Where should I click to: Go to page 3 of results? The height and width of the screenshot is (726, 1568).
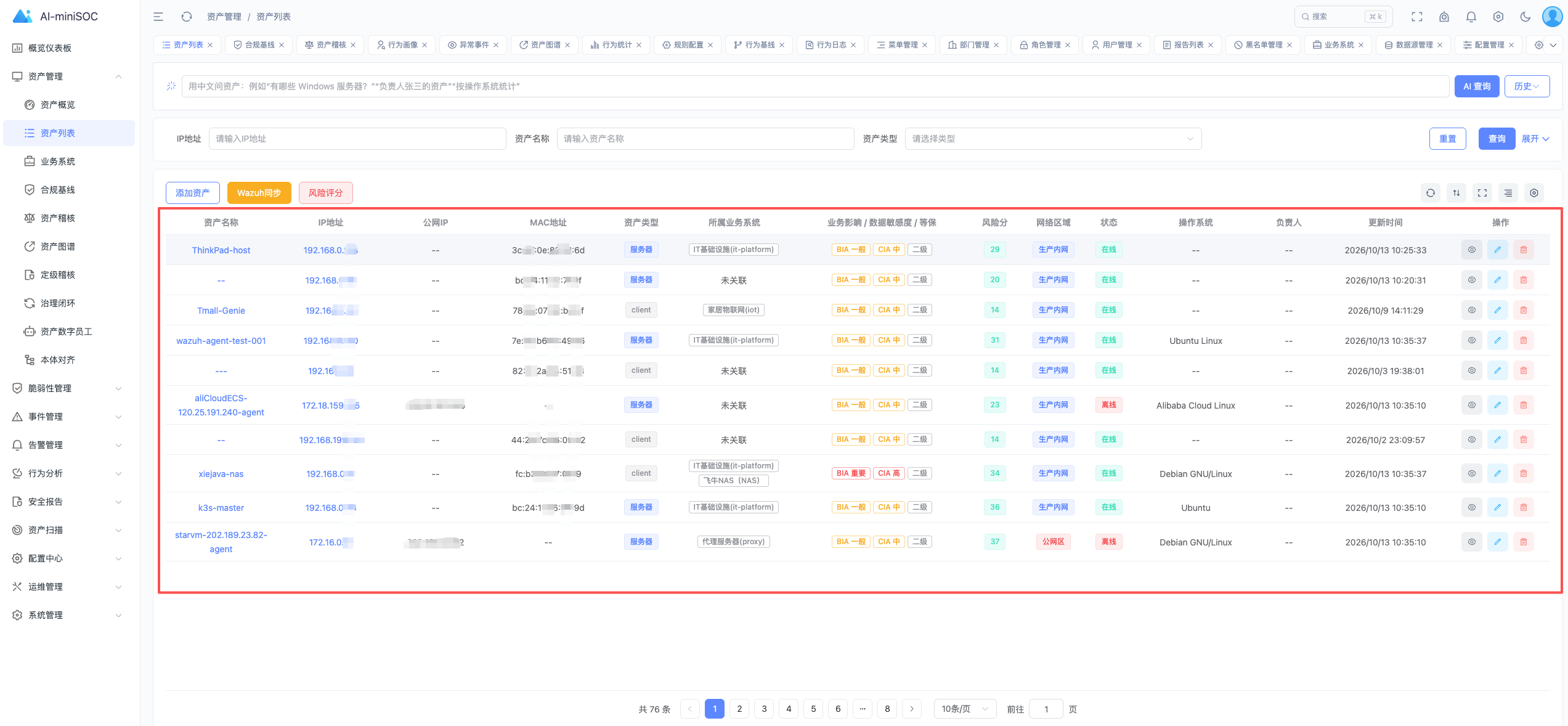[x=764, y=709]
